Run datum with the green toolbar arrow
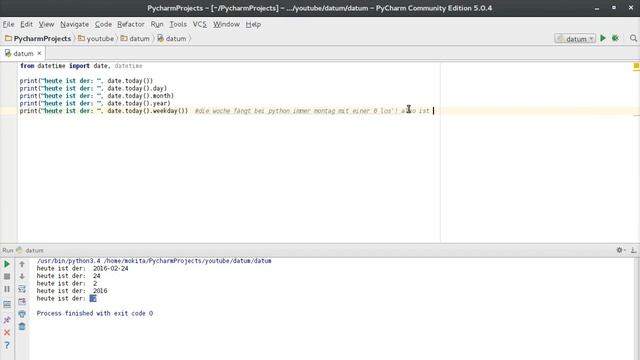The height and width of the screenshot is (360, 640). (603, 38)
